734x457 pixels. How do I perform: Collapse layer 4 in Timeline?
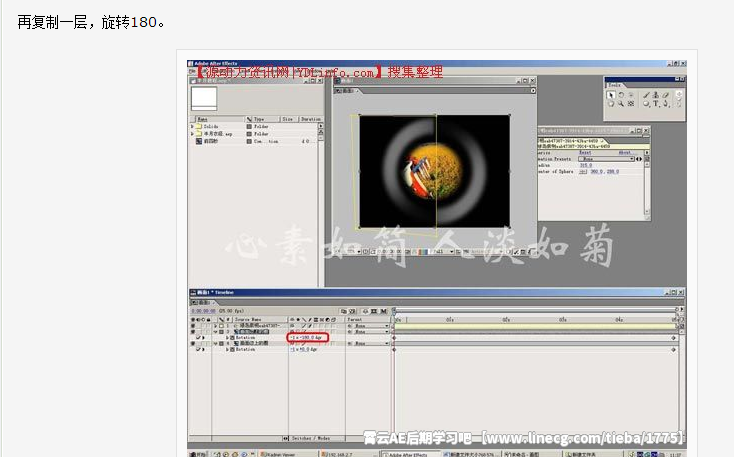pos(215,343)
